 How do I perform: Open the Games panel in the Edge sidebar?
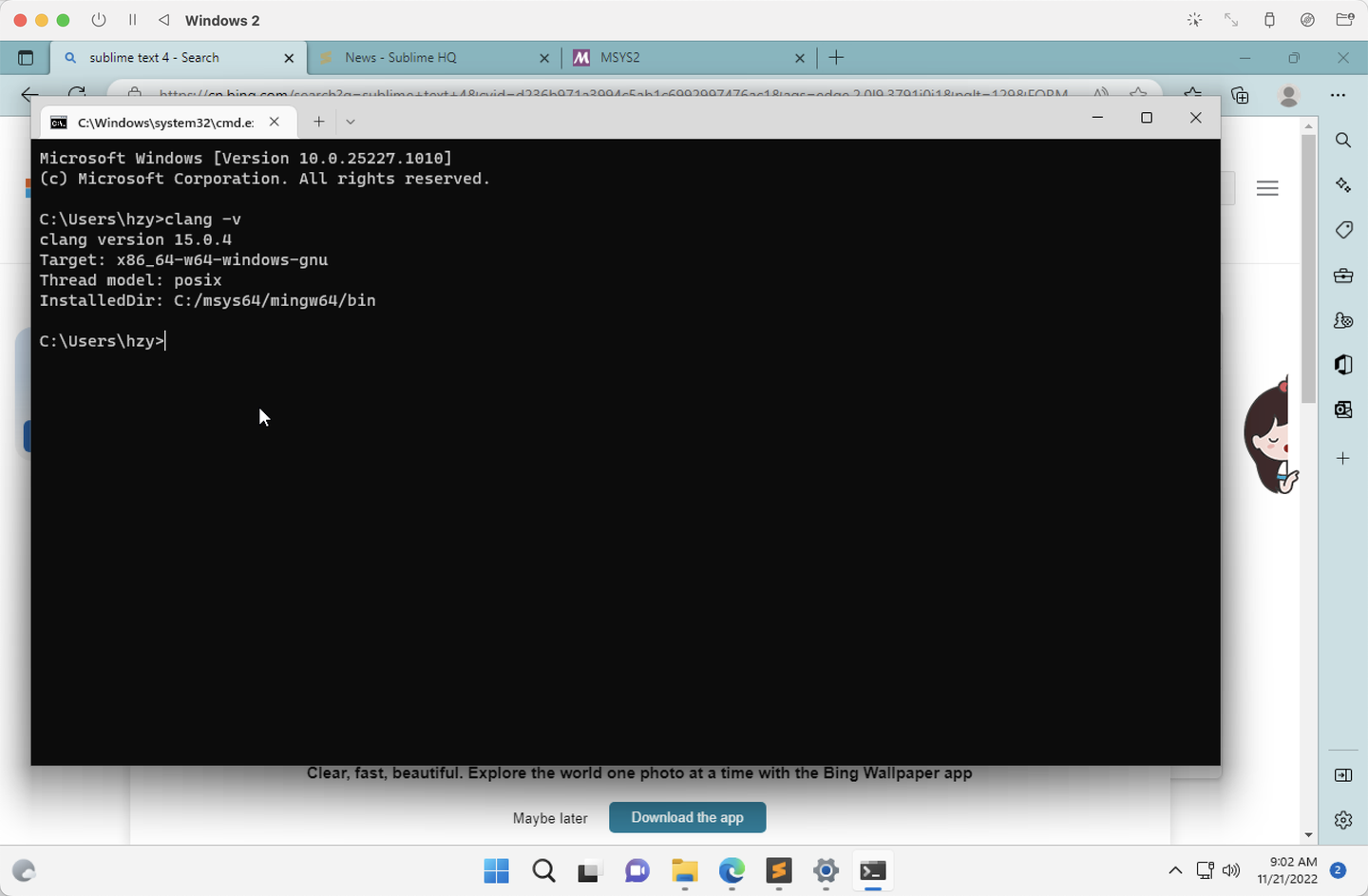point(1342,320)
